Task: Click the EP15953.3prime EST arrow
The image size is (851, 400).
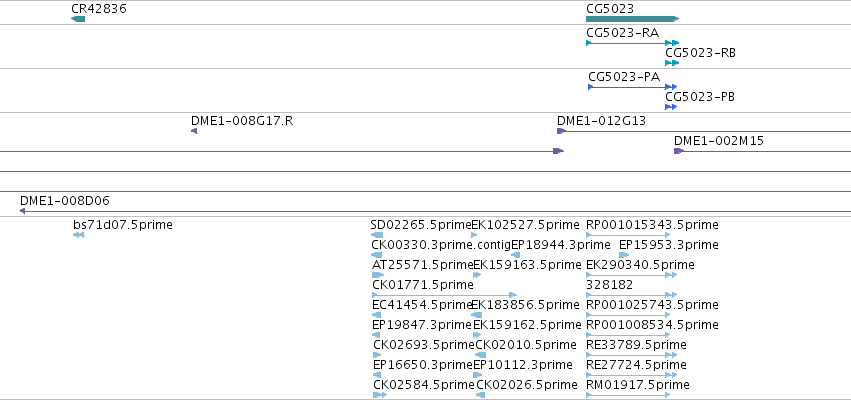Action: (624, 255)
